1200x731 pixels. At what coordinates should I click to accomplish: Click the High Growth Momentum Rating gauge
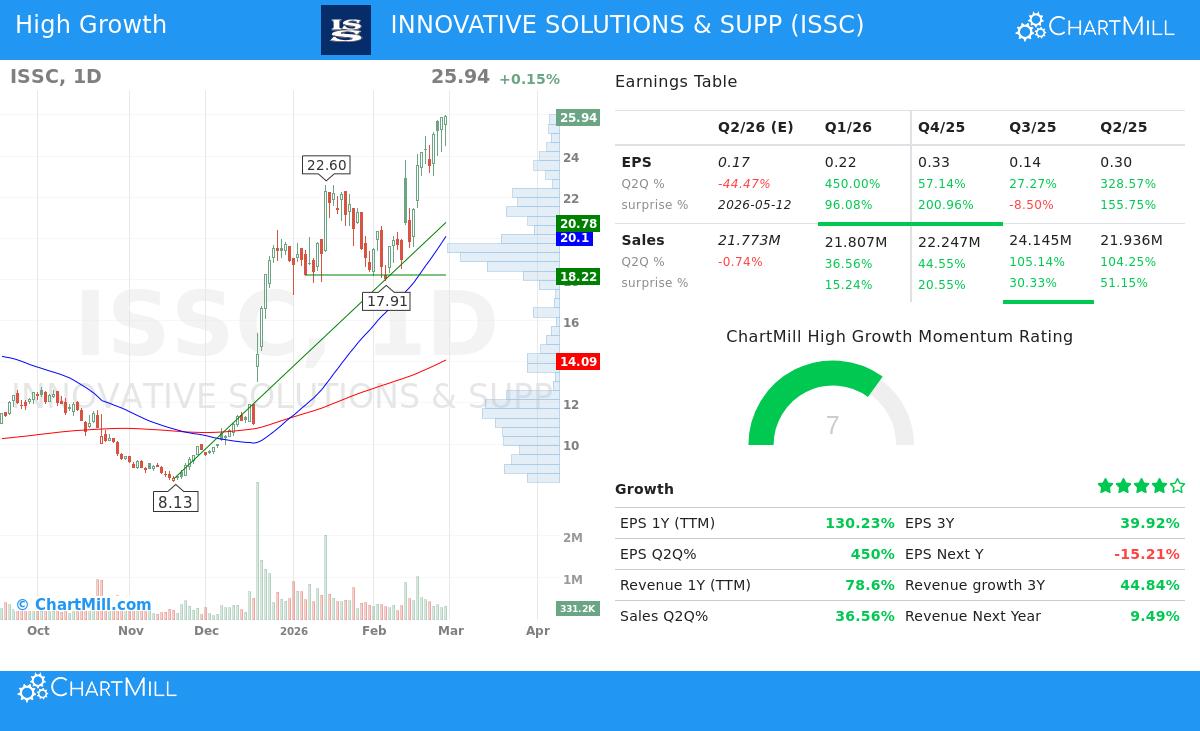pos(831,410)
